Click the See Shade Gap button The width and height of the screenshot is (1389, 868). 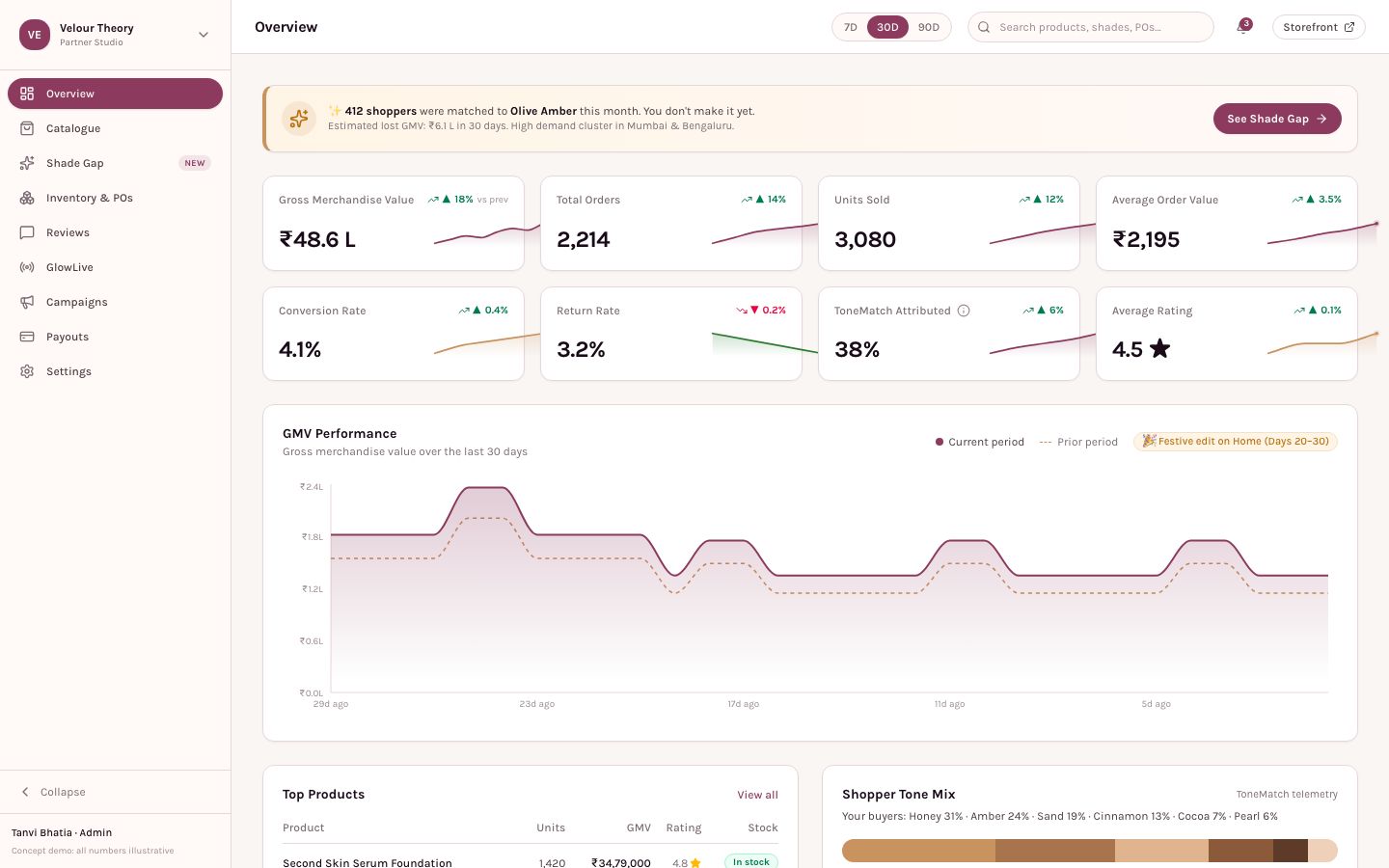coord(1277,119)
